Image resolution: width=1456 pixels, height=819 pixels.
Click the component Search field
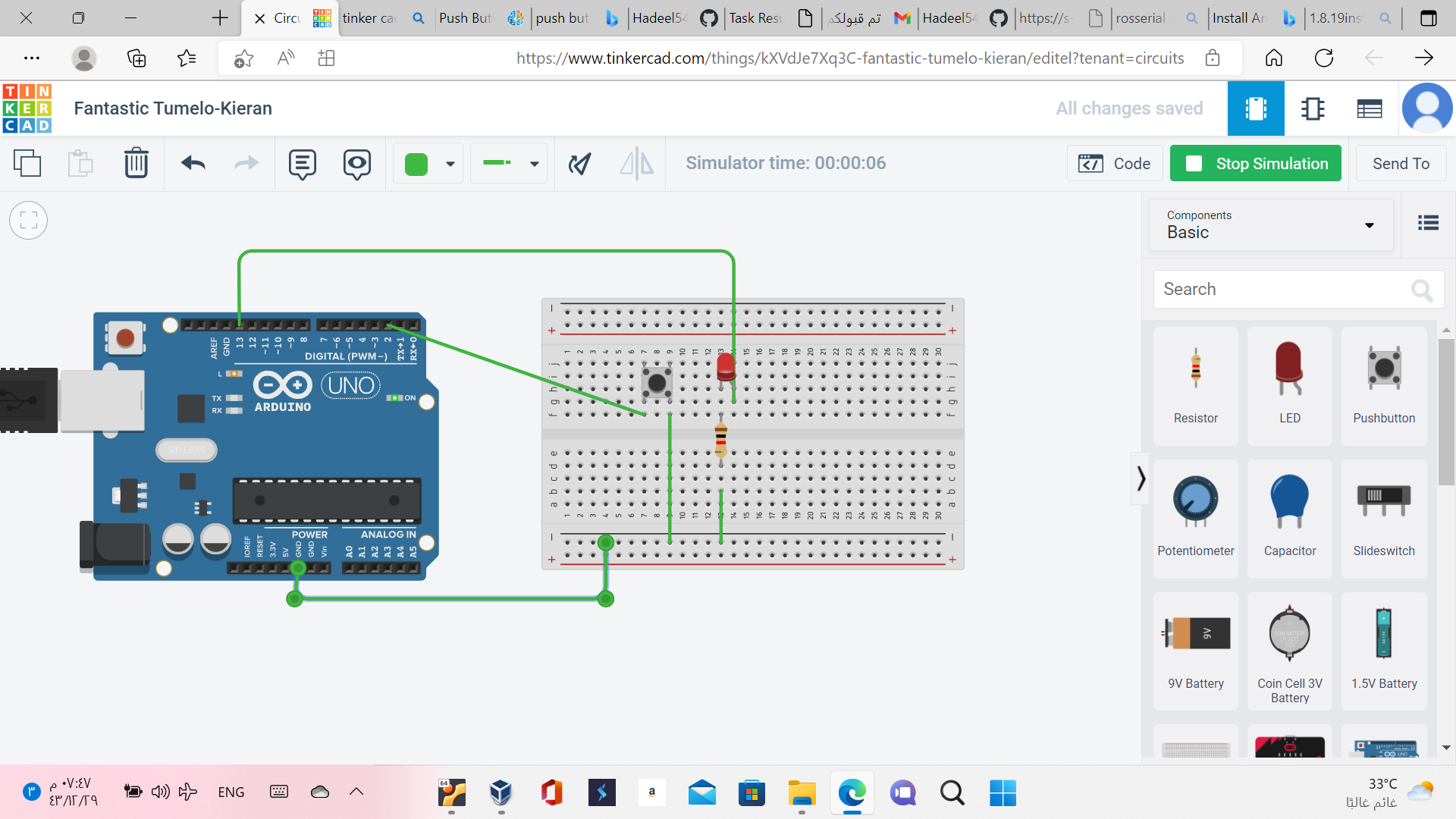(x=1298, y=289)
